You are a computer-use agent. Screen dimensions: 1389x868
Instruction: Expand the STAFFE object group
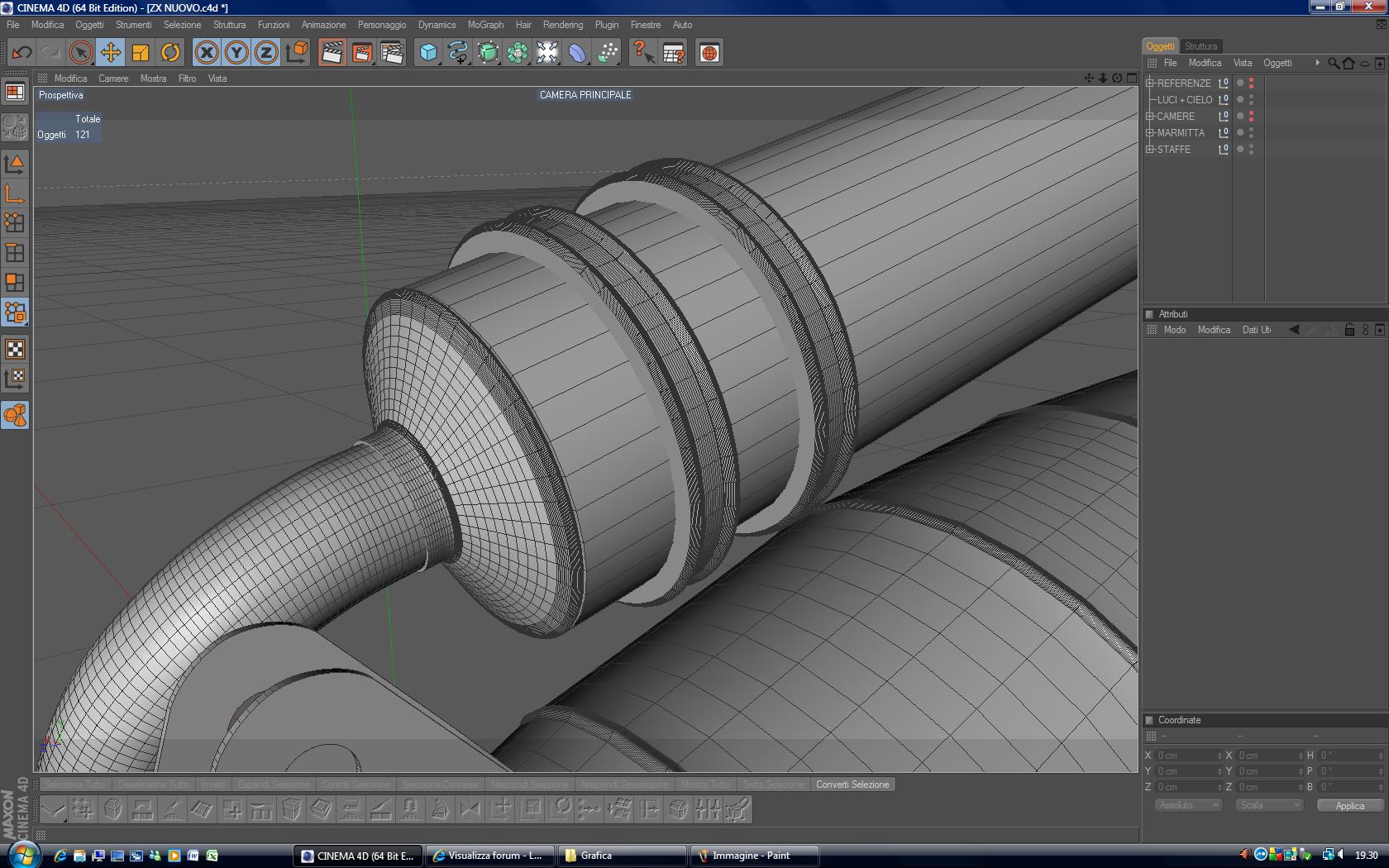pyautogui.click(x=1149, y=149)
